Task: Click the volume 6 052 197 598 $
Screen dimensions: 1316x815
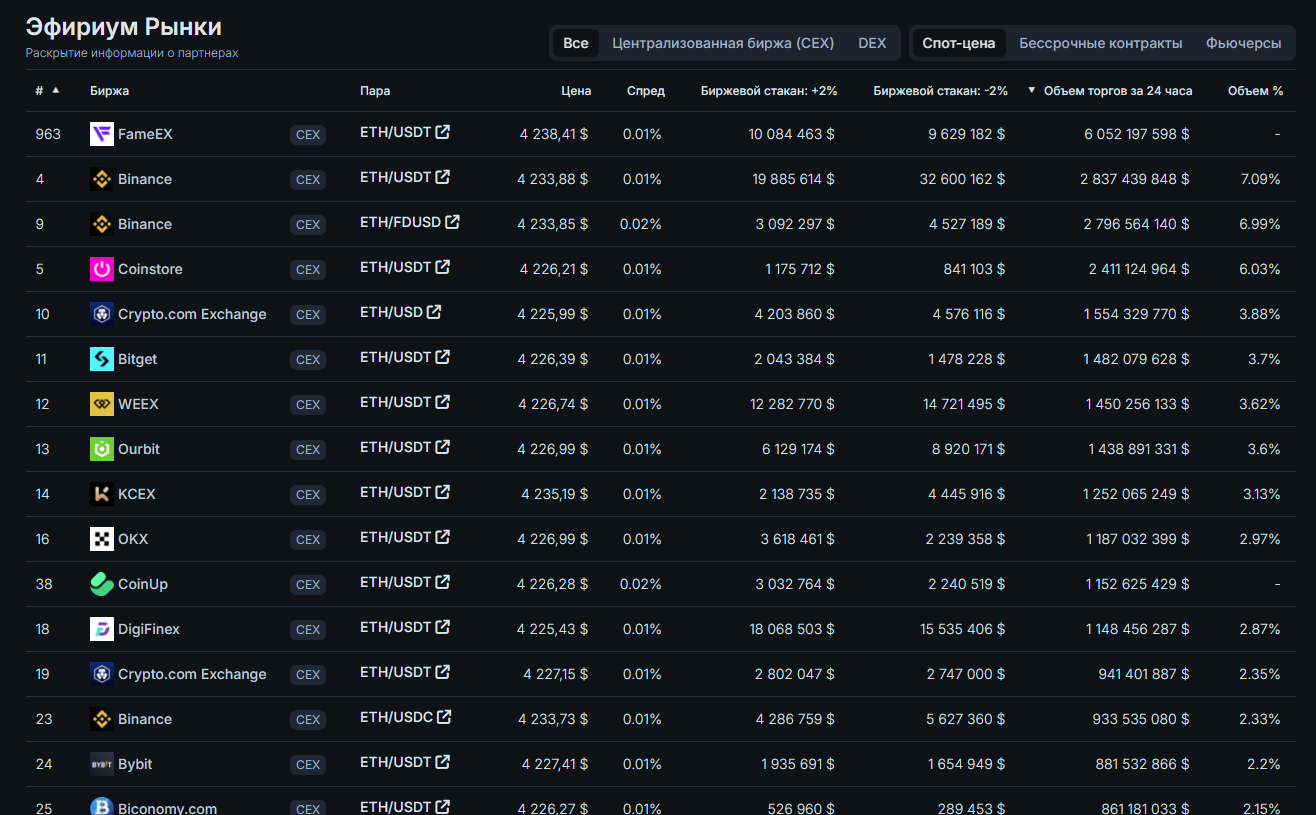Action: click(1137, 134)
